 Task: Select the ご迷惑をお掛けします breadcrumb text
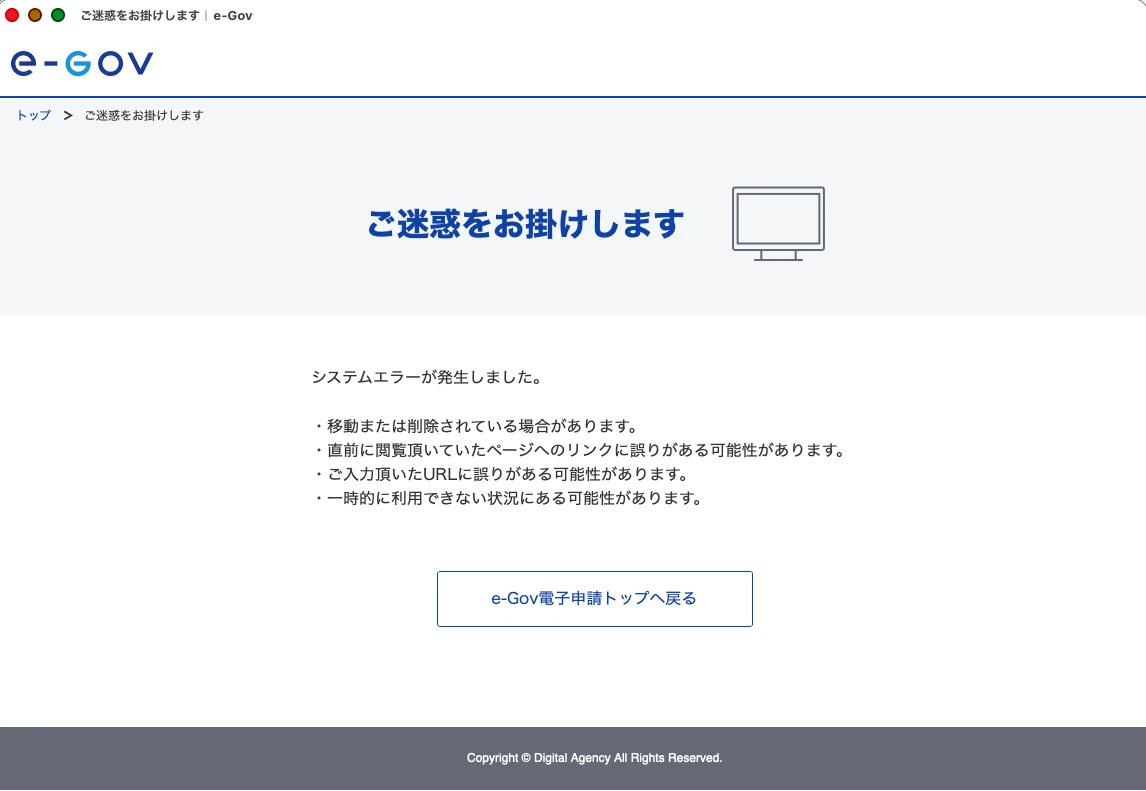[144, 116]
